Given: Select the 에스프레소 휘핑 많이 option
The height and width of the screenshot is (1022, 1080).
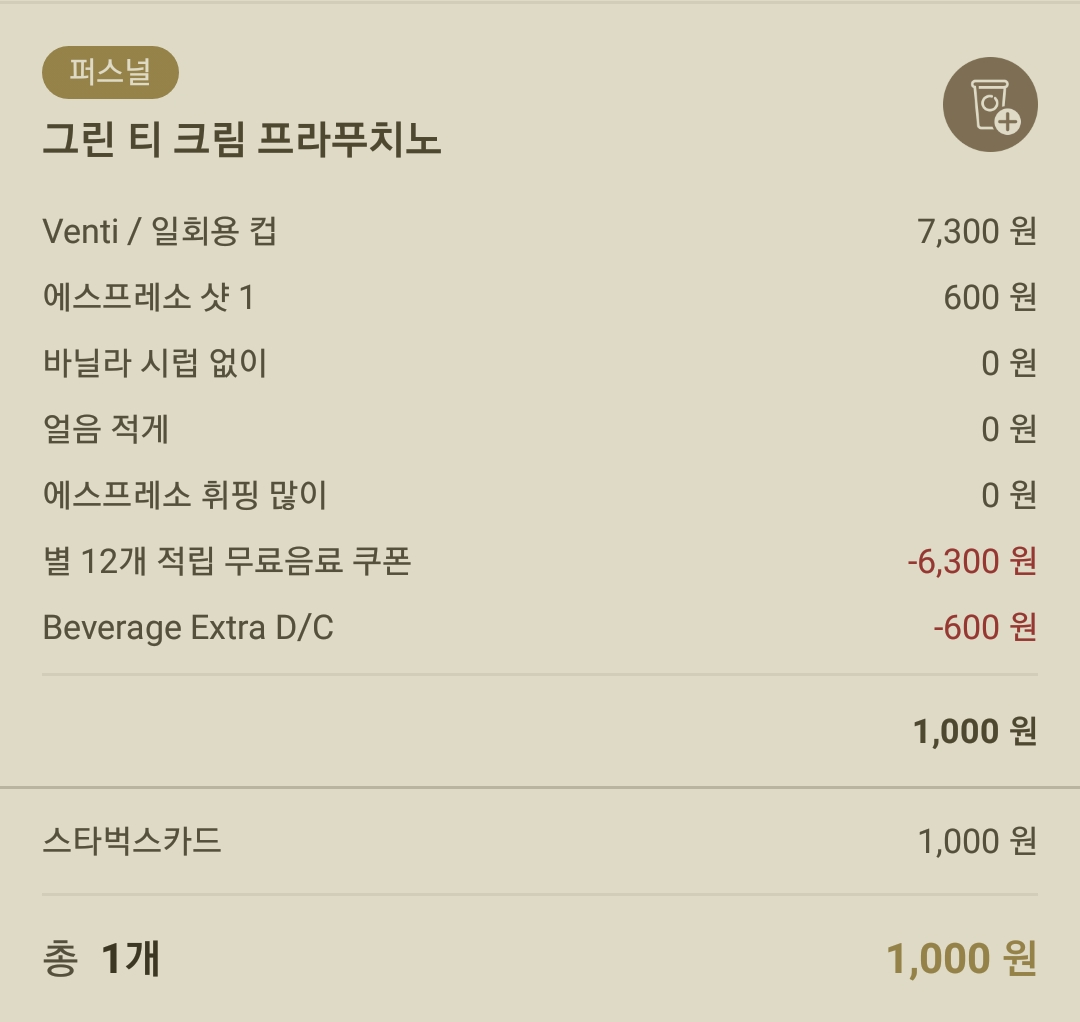Looking at the screenshot, I should 185,496.
